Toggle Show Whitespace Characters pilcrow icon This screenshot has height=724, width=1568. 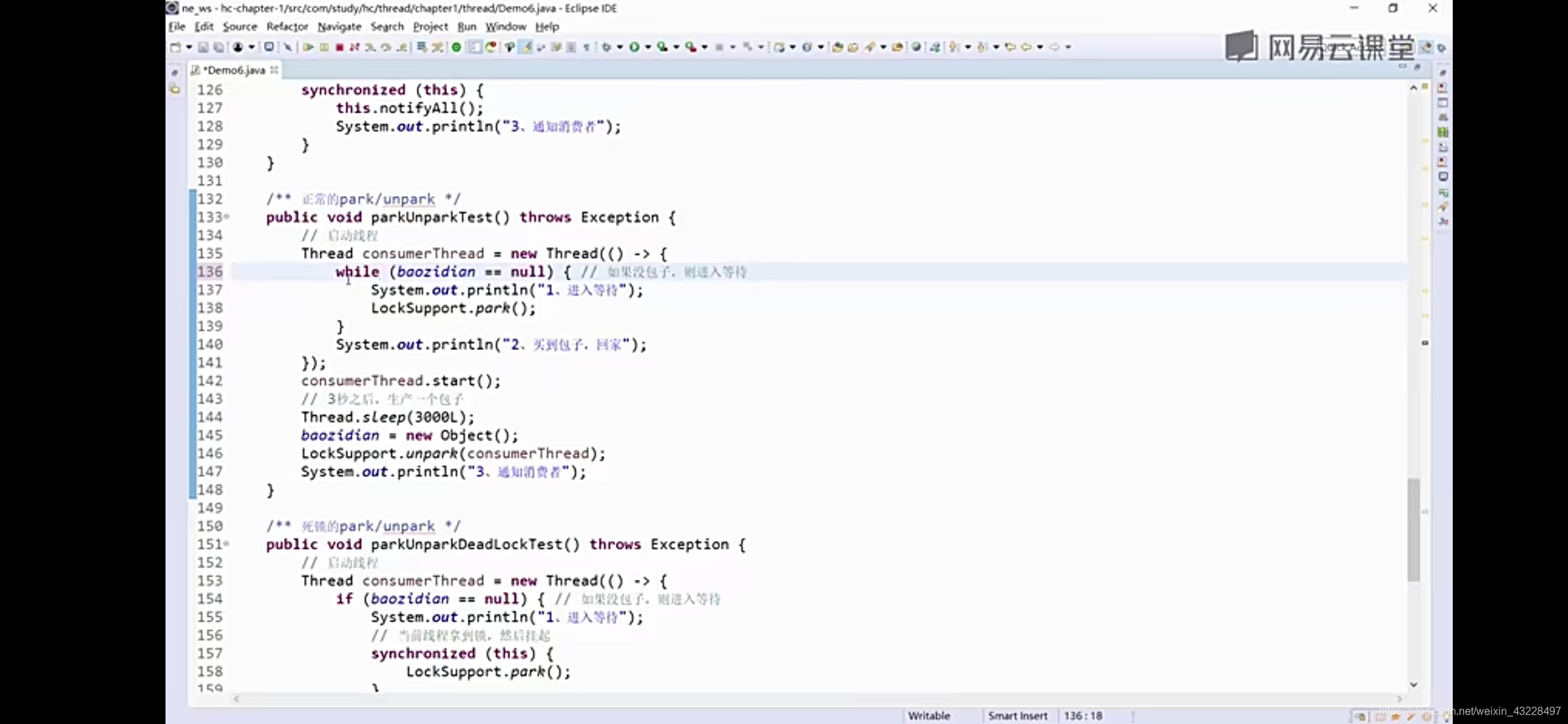[x=586, y=47]
